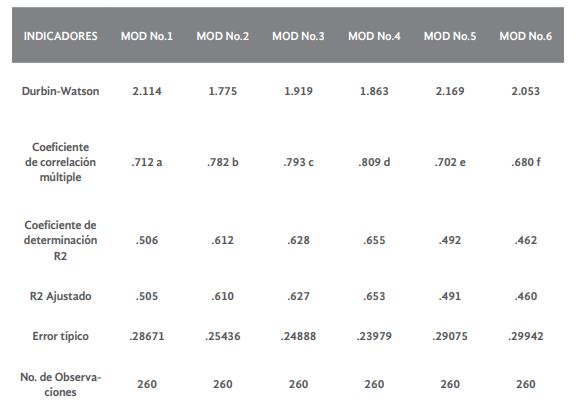Click the Coeficiente de correlación múltiple label
577x413 pixels.
pyautogui.click(x=60, y=162)
